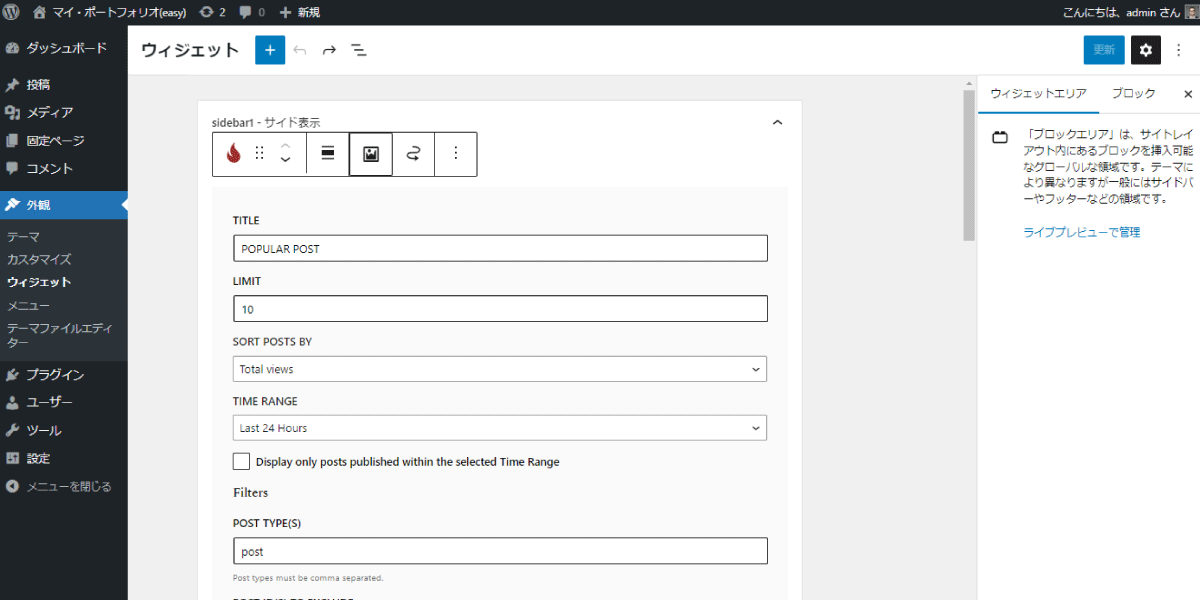The width and height of the screenshot is (1200, 600).
Task: Switch to the ウィジェットエリア tab
Action: [1038, 93]
